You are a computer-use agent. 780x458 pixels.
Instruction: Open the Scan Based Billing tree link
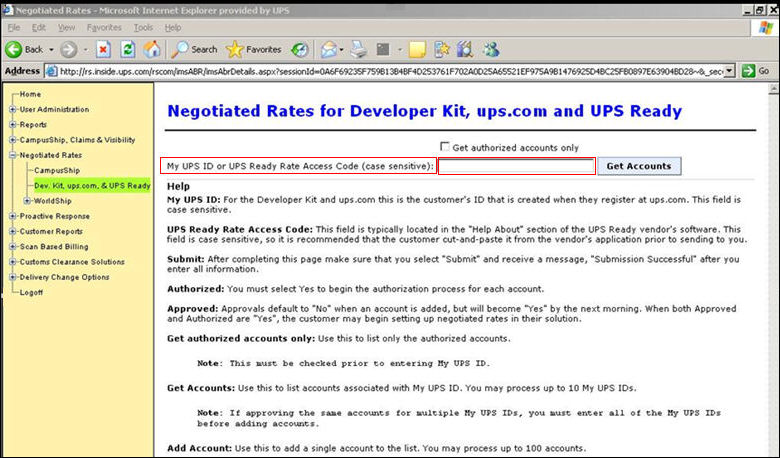coord(54,247)
